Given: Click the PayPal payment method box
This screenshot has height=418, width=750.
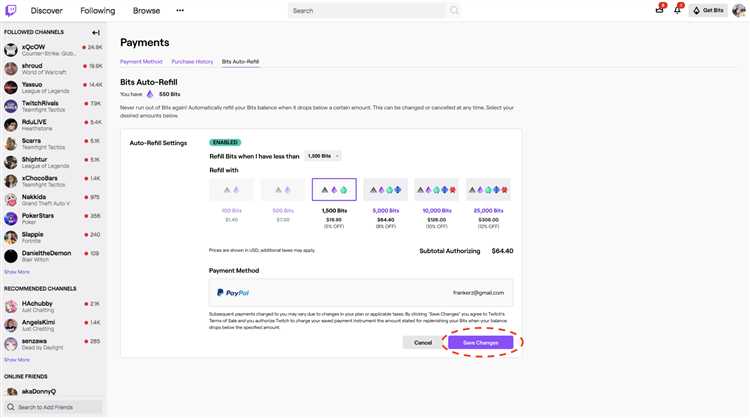Looking at the screenshot, I should 361,293.
